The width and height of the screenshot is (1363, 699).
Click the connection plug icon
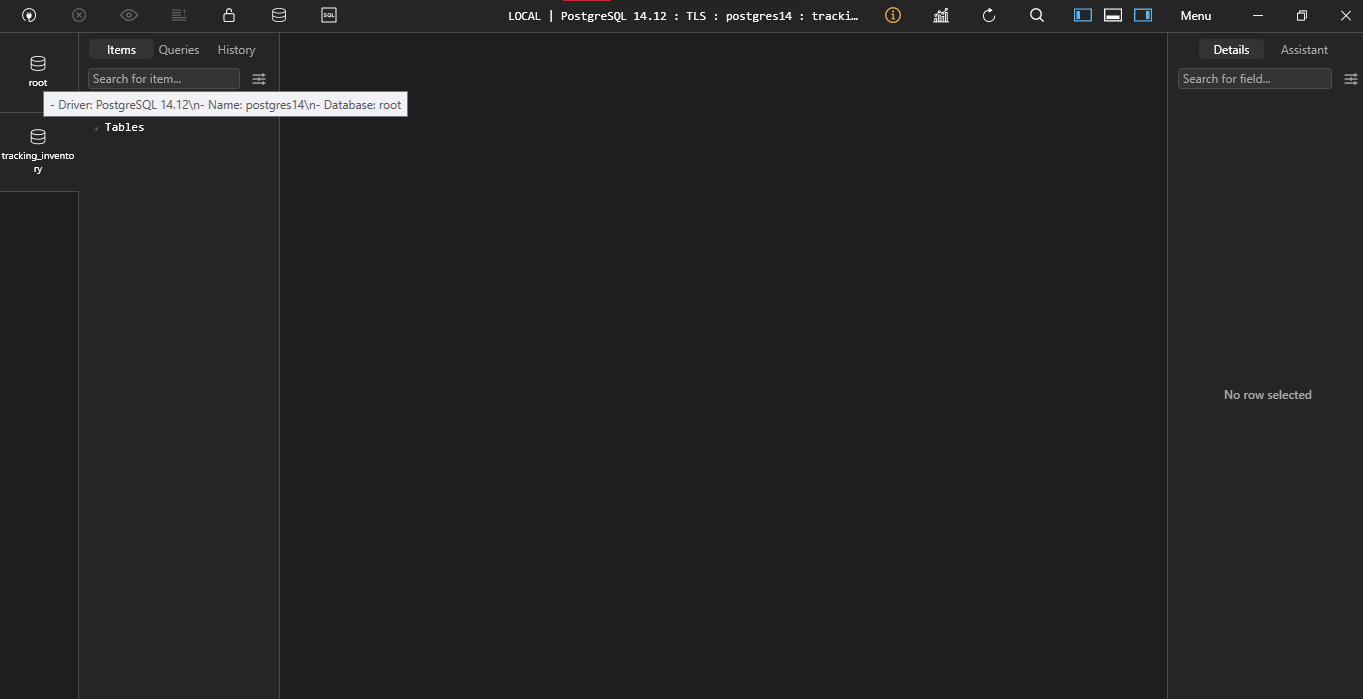29,15
